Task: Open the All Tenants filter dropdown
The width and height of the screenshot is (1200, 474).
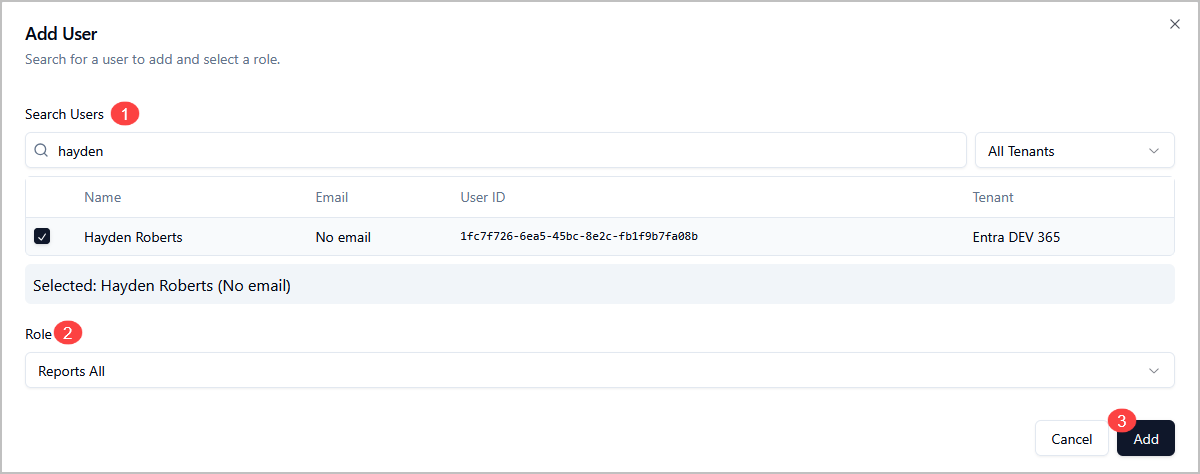Action: (1074, 151)
